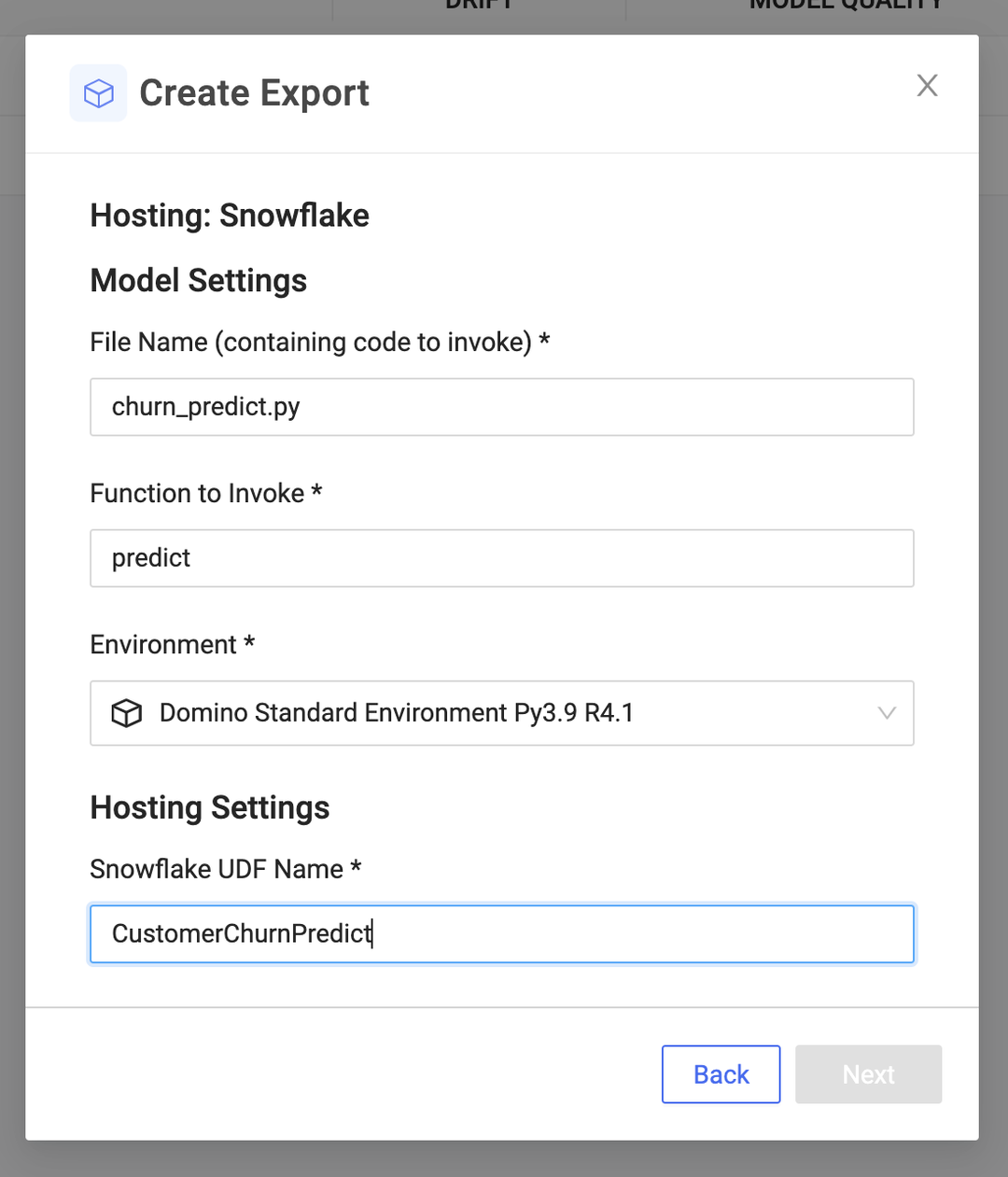Click the Model Settings section title

tap(198, 280)
